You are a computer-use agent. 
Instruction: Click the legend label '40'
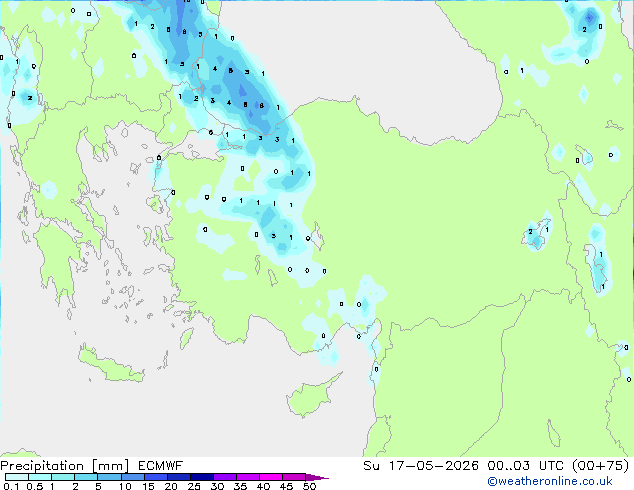pyautogui.click(x=263, y=486)
